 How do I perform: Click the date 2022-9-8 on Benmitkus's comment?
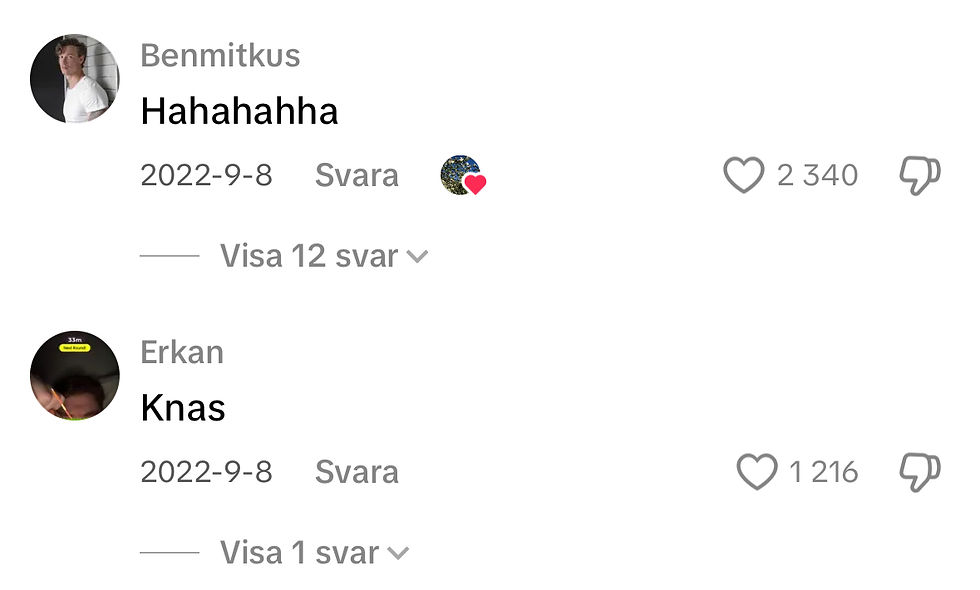tap(208, 174)
